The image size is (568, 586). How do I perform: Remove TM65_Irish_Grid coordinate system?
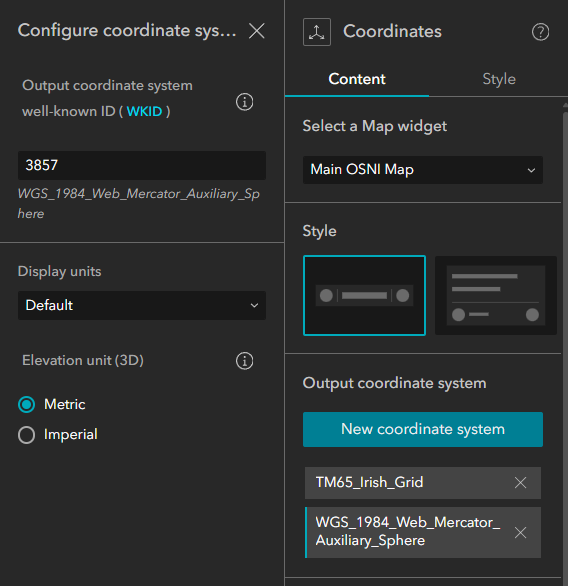(x=520, y=482)
